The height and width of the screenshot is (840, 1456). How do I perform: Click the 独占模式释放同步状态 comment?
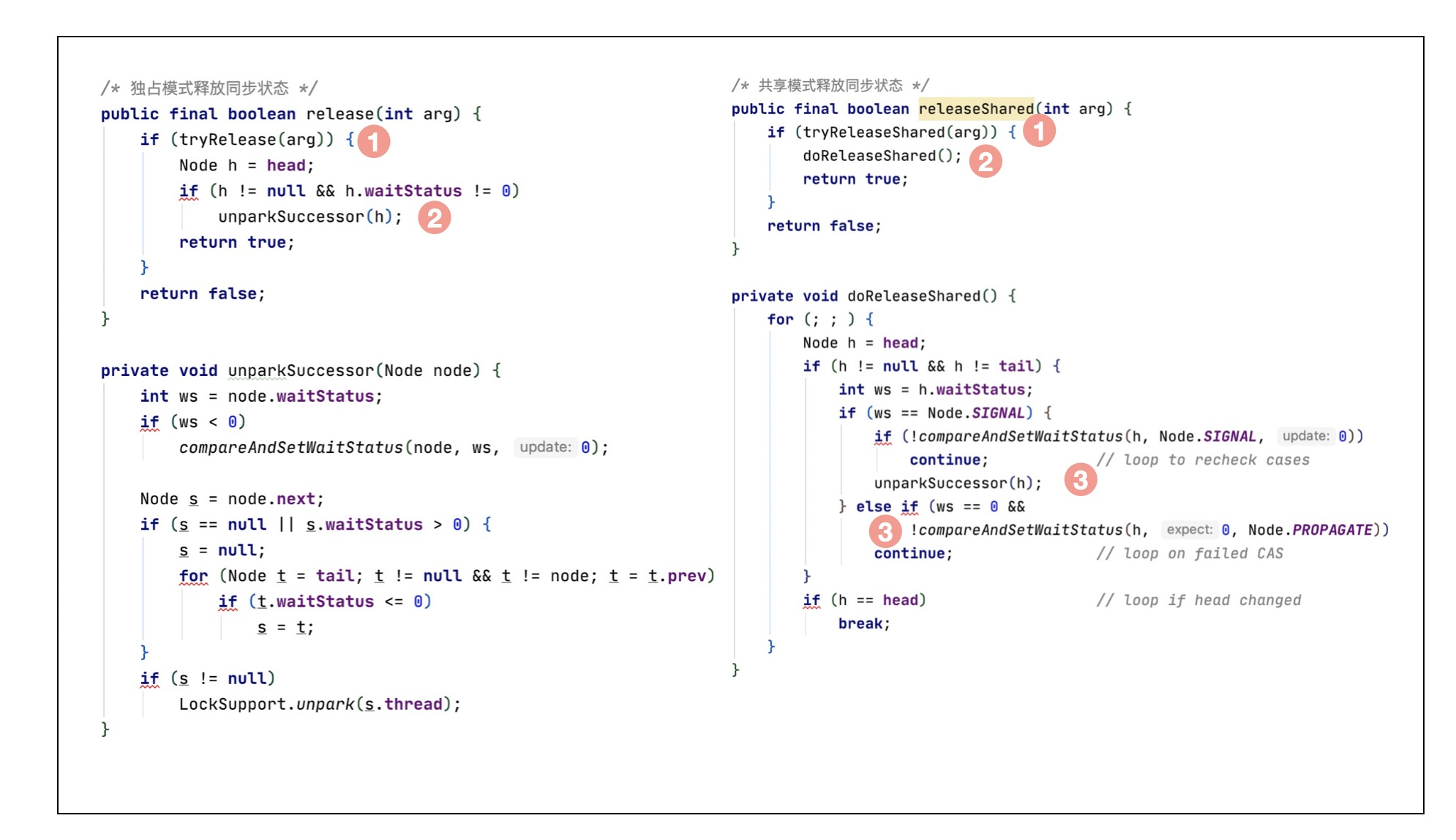(209, 89)
